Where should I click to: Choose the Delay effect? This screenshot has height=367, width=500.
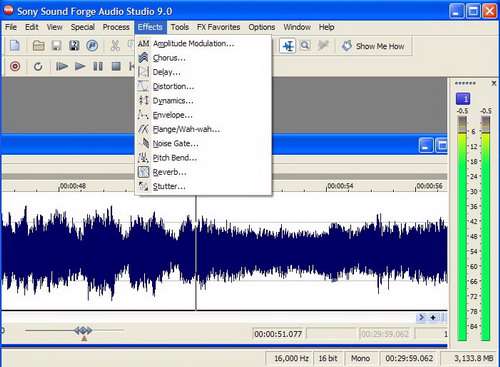click(203, 72)
